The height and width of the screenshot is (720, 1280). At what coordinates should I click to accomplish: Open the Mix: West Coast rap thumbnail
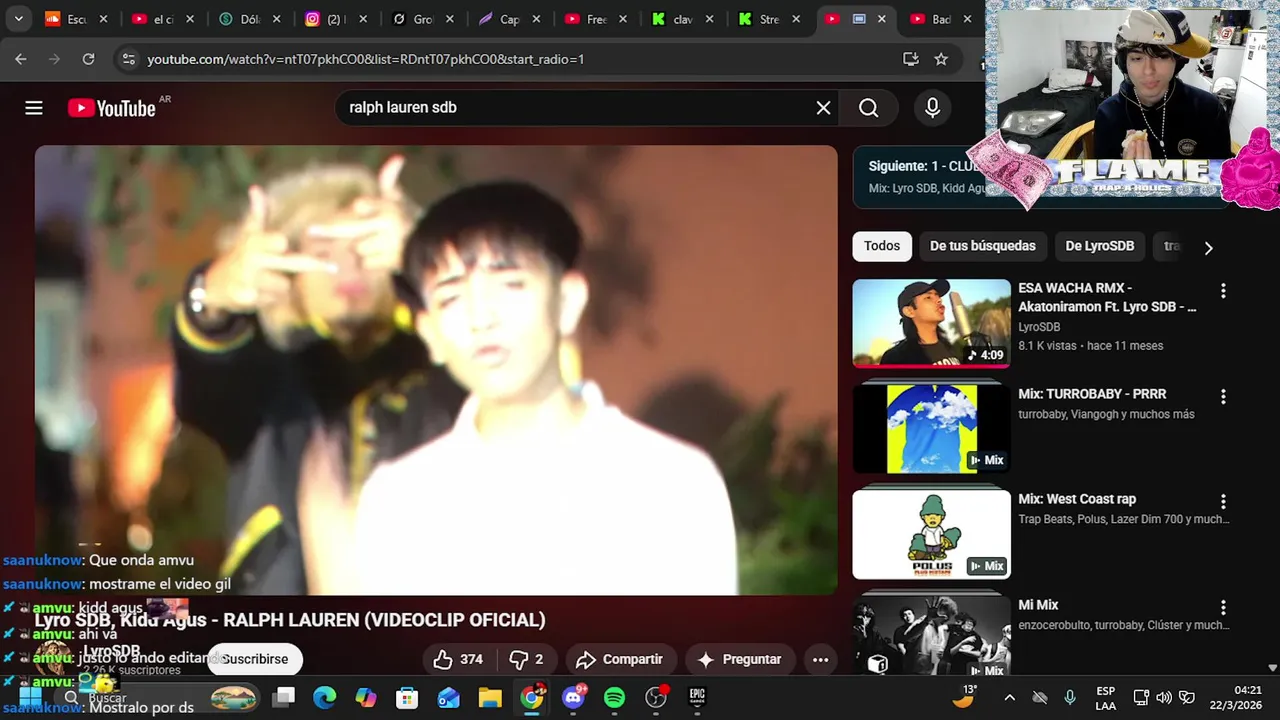(x=931, y=534)
